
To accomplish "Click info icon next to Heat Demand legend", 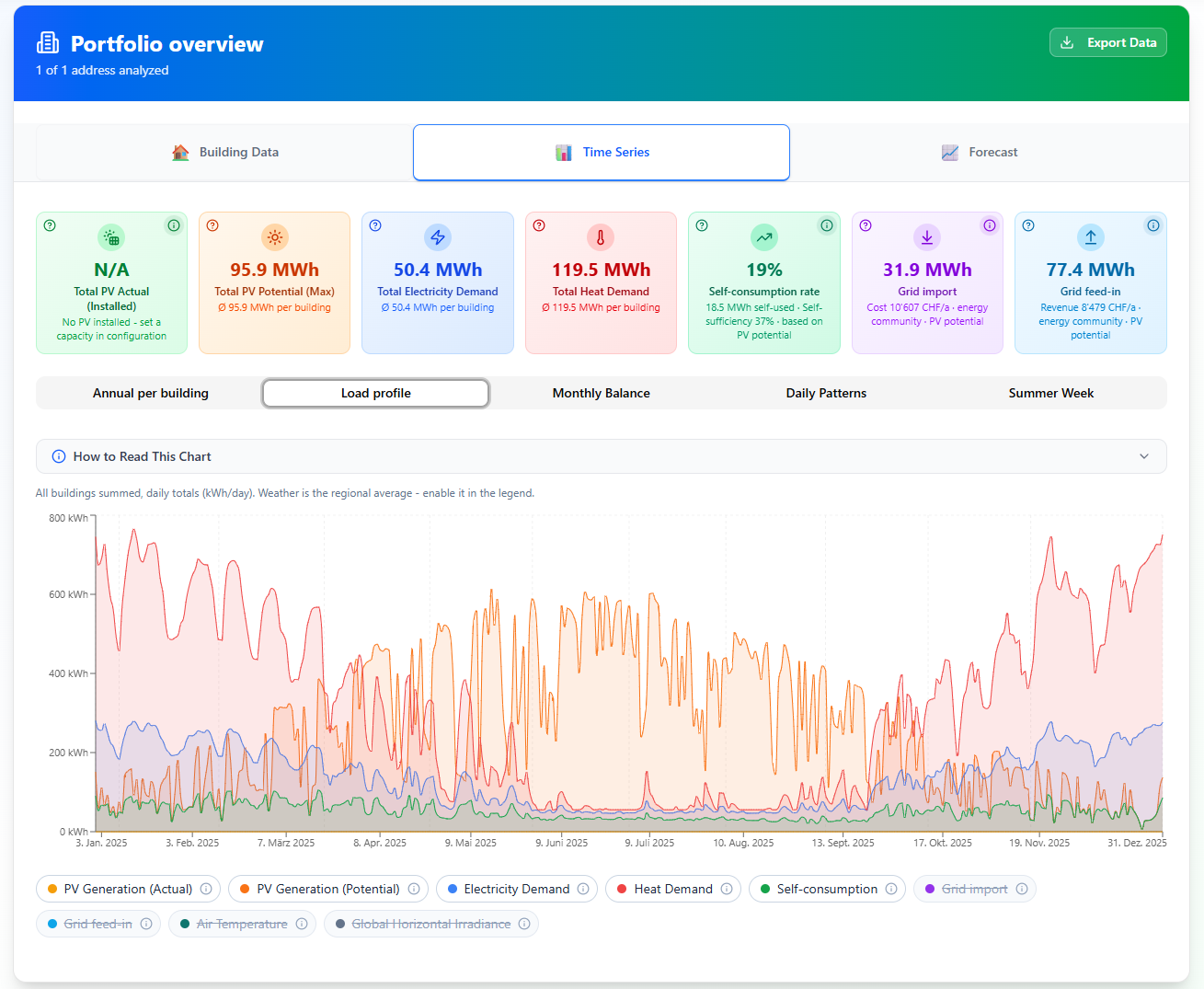I will pos(727,889).
